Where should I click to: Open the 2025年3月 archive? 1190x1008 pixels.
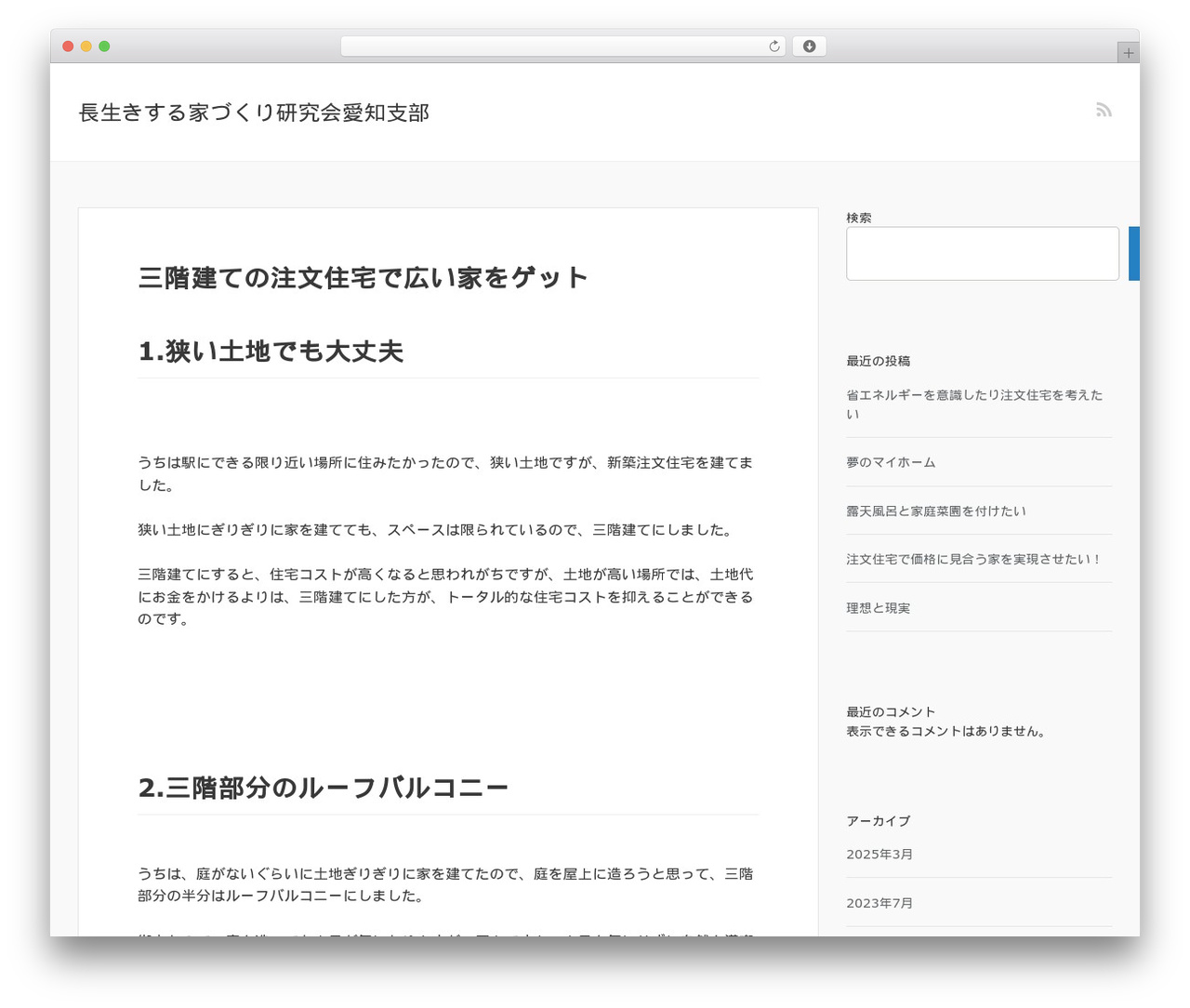click(879, 854)
